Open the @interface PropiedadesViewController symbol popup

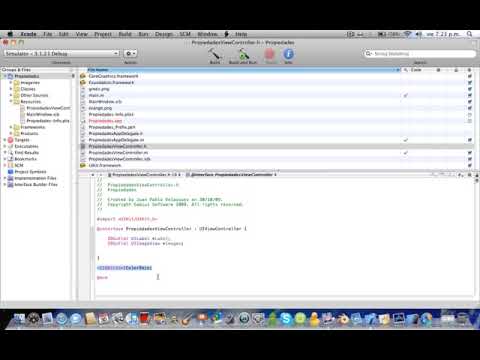(x=231, y=175)
